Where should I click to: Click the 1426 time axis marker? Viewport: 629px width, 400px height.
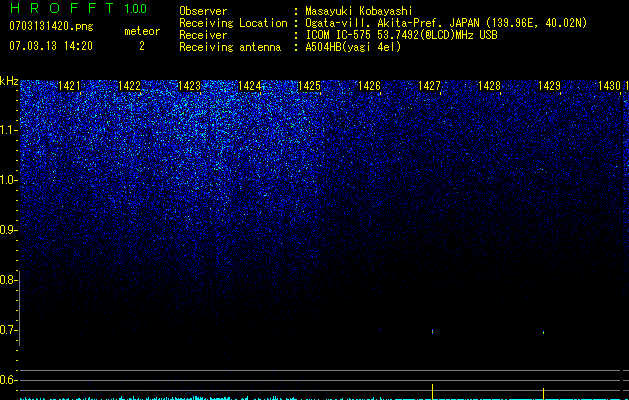pyautogui.click(x=369, y=86)
